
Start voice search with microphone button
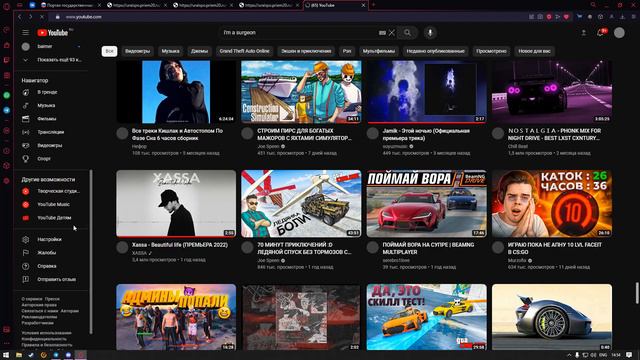pos(430,33)
